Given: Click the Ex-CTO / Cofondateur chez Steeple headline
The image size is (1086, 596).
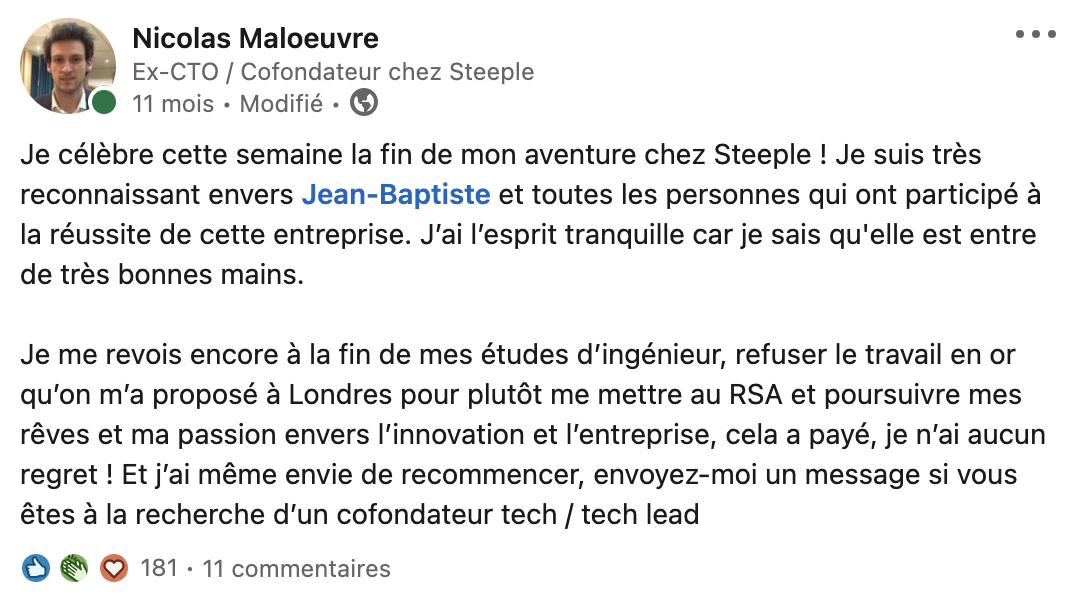Looking at the screenshot, I should tap(333, 71).
